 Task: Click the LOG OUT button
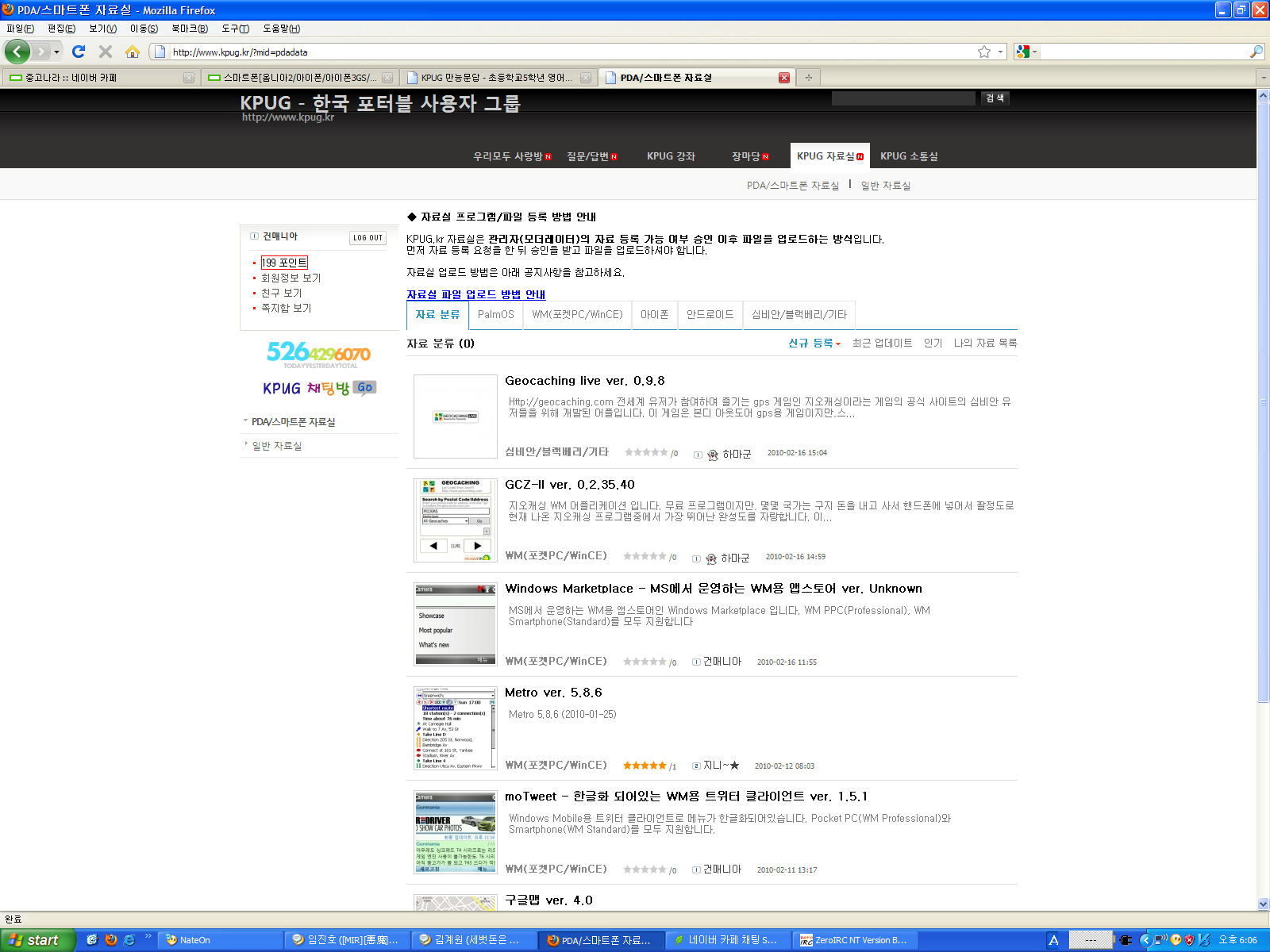(368, 238)
